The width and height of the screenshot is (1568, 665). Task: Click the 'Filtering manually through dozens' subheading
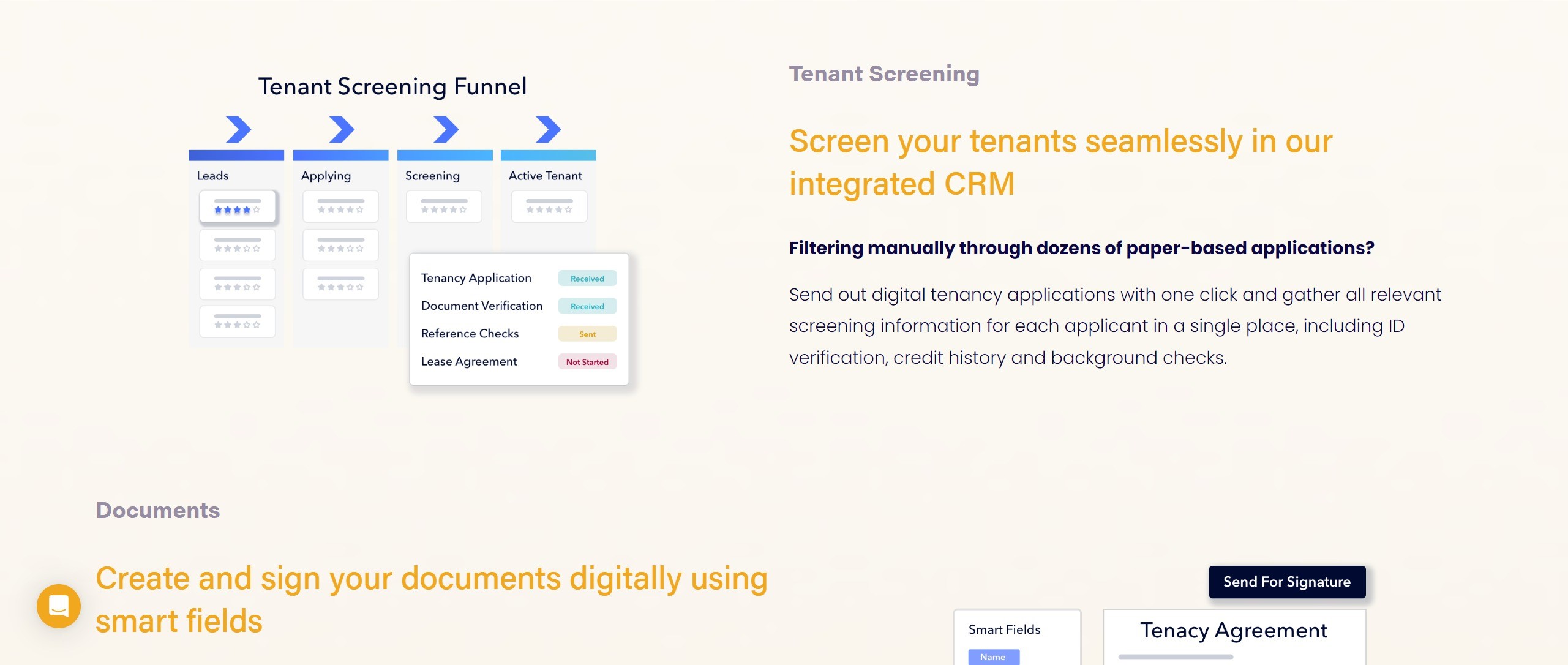[1081, 248]
